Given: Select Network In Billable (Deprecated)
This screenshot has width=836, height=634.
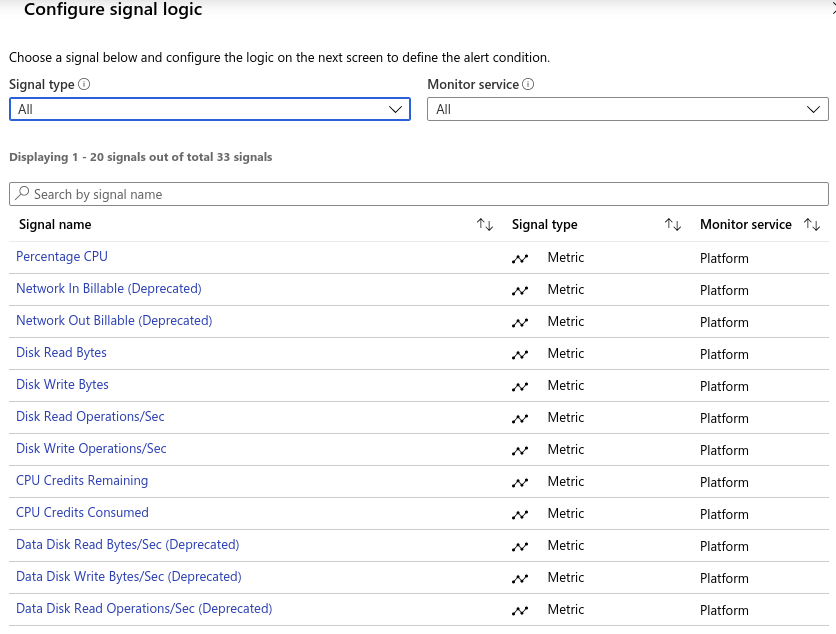Looking at the screenshot, I should [x=108, y=289].
